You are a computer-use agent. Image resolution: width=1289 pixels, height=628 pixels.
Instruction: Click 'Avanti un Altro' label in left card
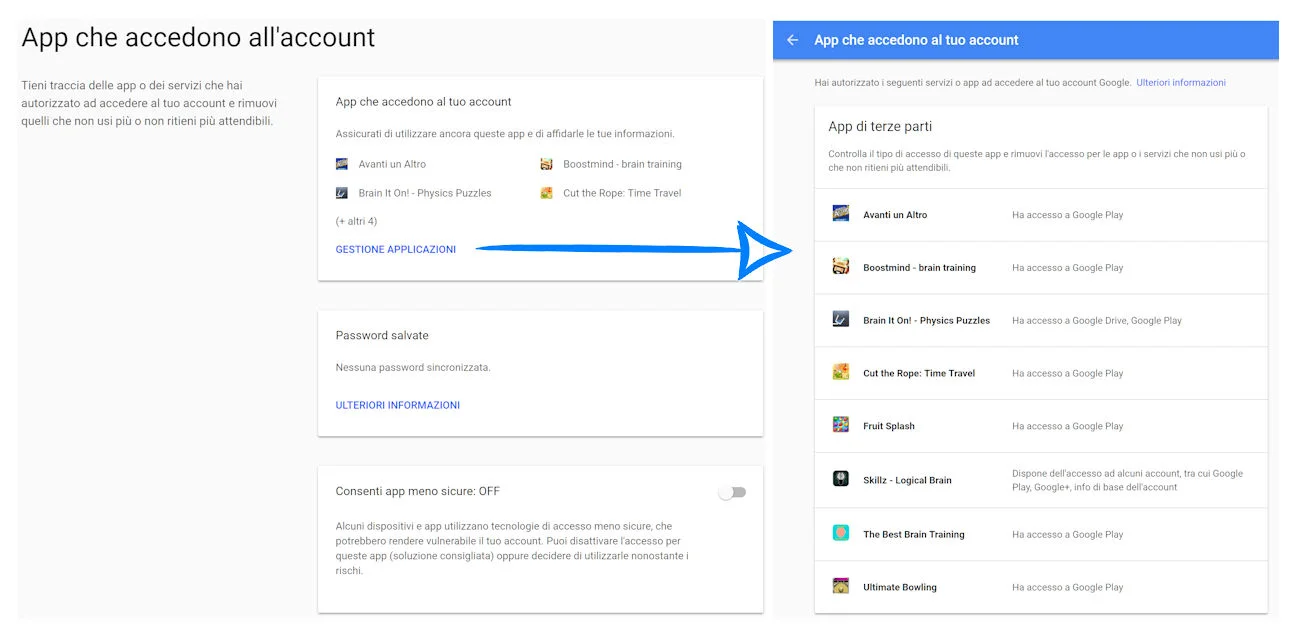[x=392, y=164]
